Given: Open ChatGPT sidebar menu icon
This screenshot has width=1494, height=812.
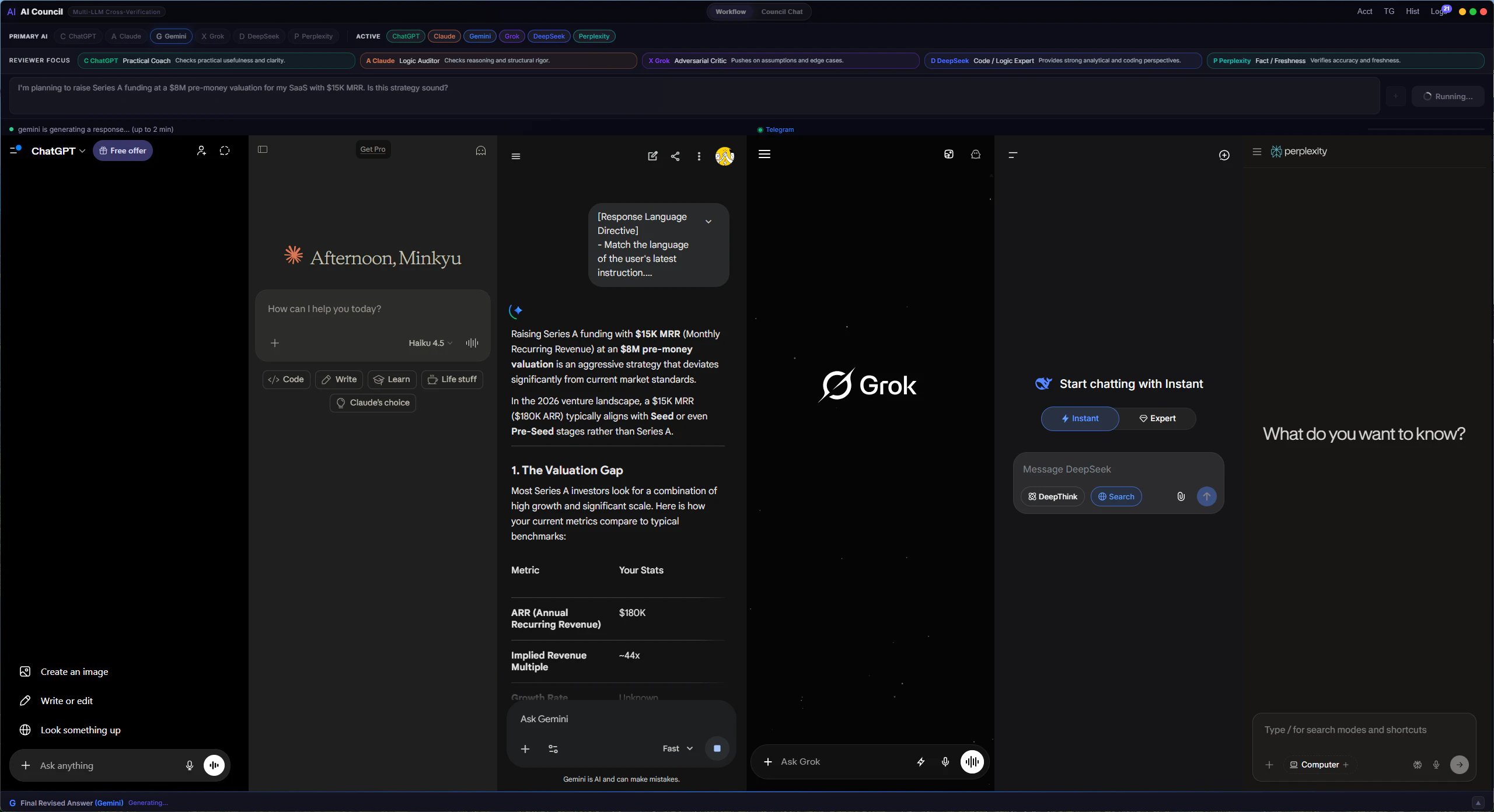Looking at the screenshot, I should pos(15,150).
